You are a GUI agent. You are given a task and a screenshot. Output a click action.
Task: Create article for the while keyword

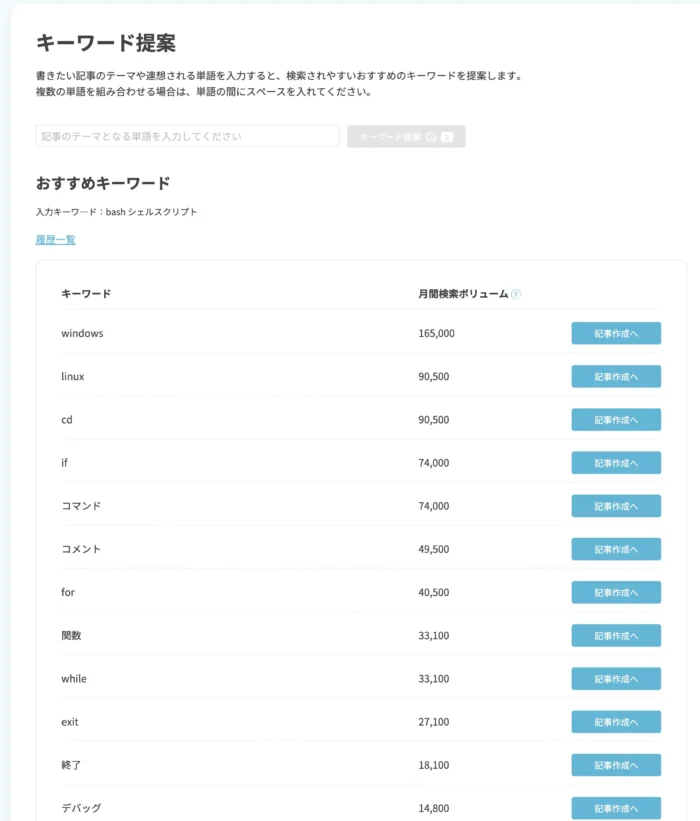tap(615, 679)
